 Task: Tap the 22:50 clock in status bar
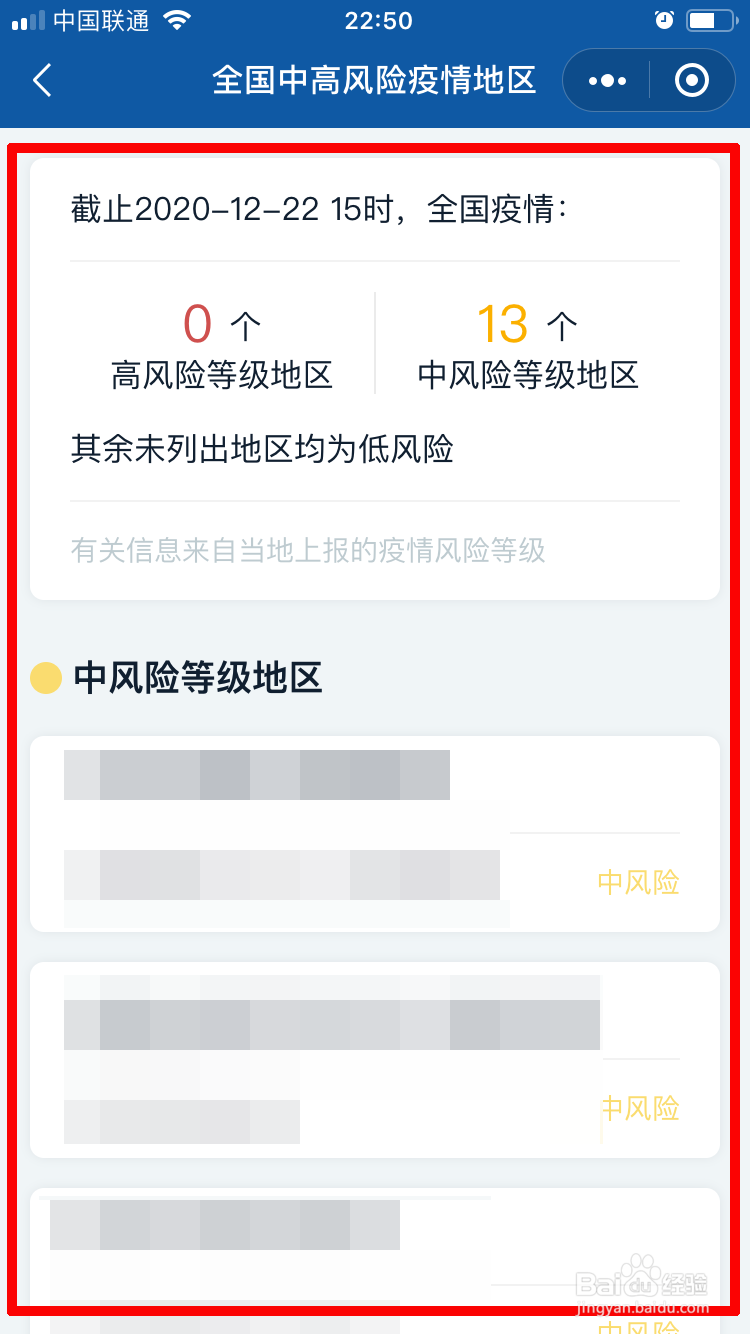point(378,20)
